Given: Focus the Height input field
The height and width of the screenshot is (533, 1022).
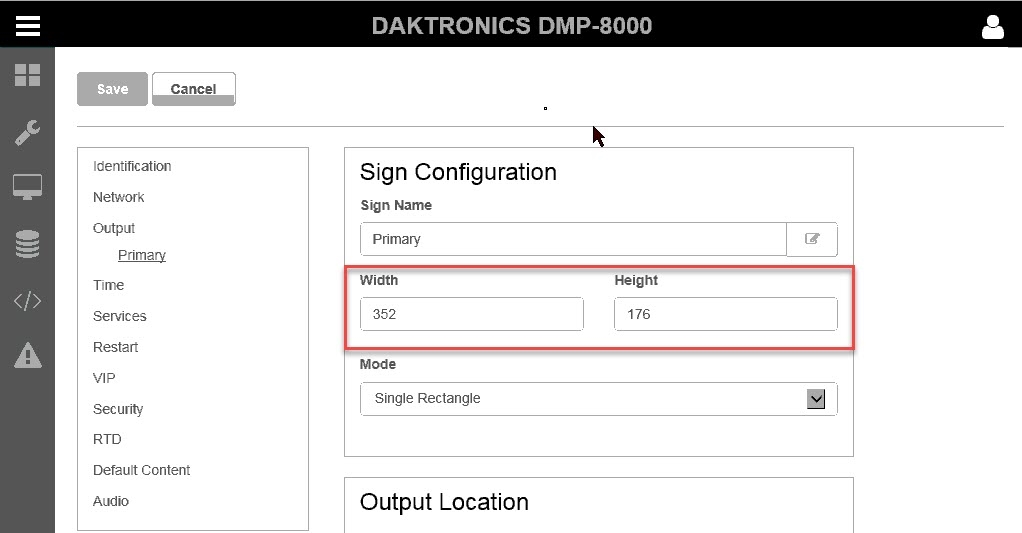Looking at the screenshot, I should click(725, 314).
